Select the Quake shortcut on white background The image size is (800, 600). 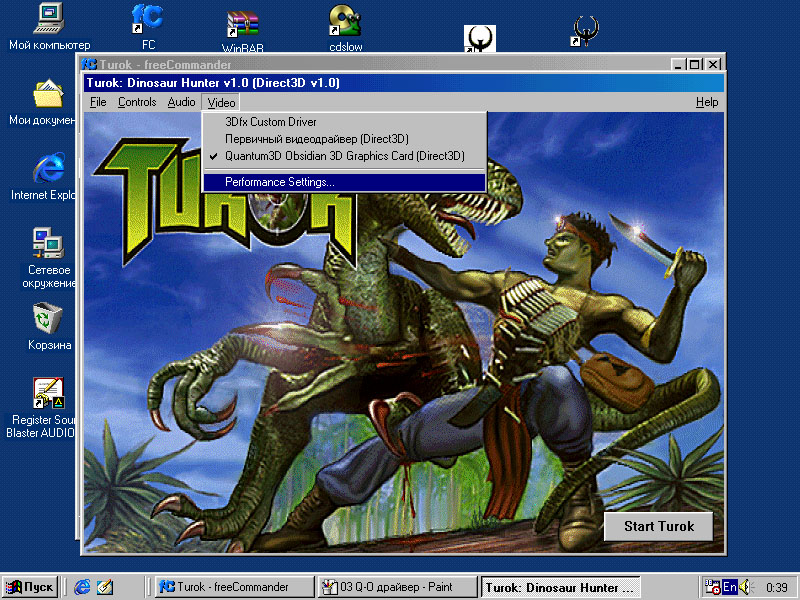[480, 39]
